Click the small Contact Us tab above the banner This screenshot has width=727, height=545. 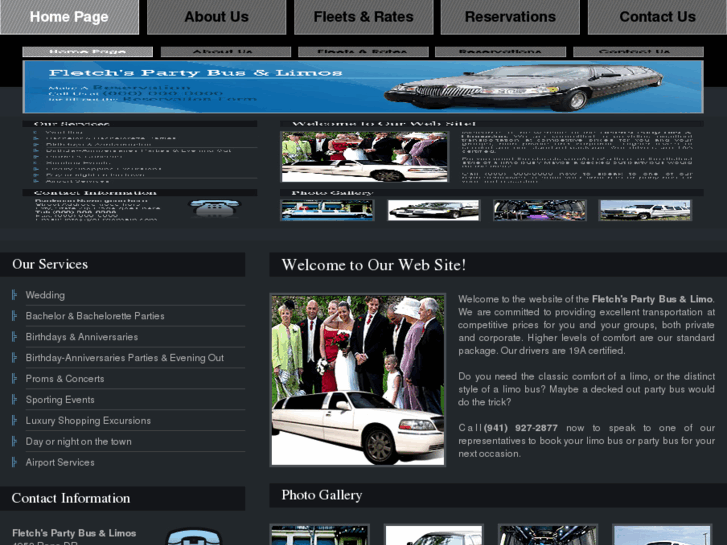[638, 51]
